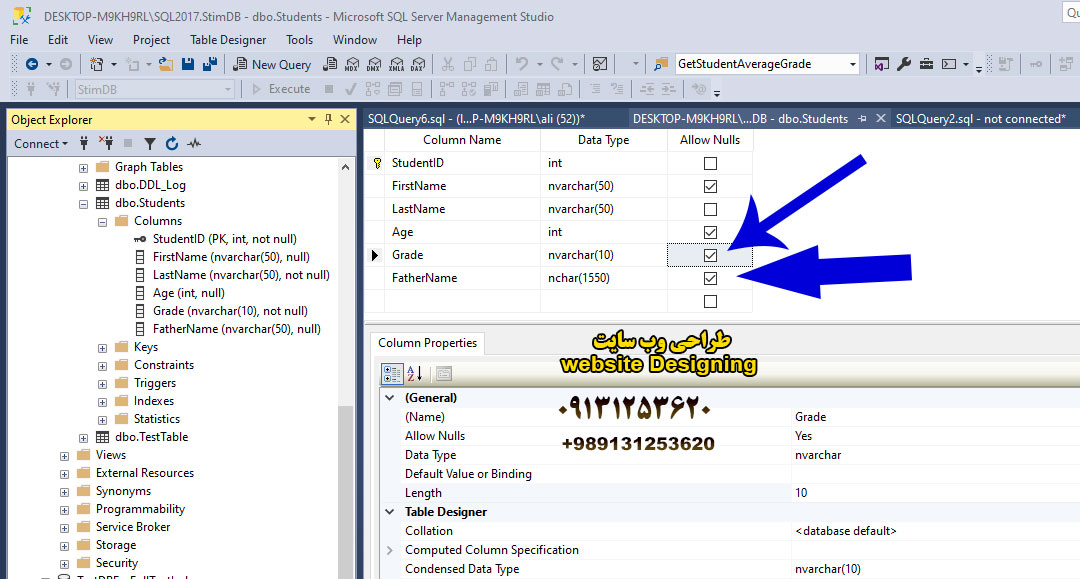
Task: Enable Allow Nulls for the StudentID column
Action: pos(710,163)
